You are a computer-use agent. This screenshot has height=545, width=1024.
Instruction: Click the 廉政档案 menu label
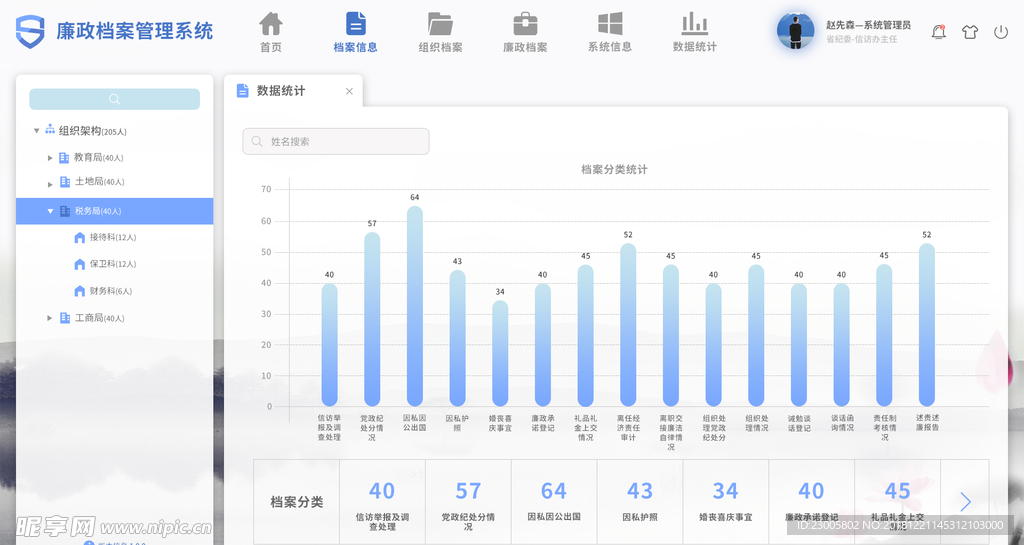click(x=525, y=47)
